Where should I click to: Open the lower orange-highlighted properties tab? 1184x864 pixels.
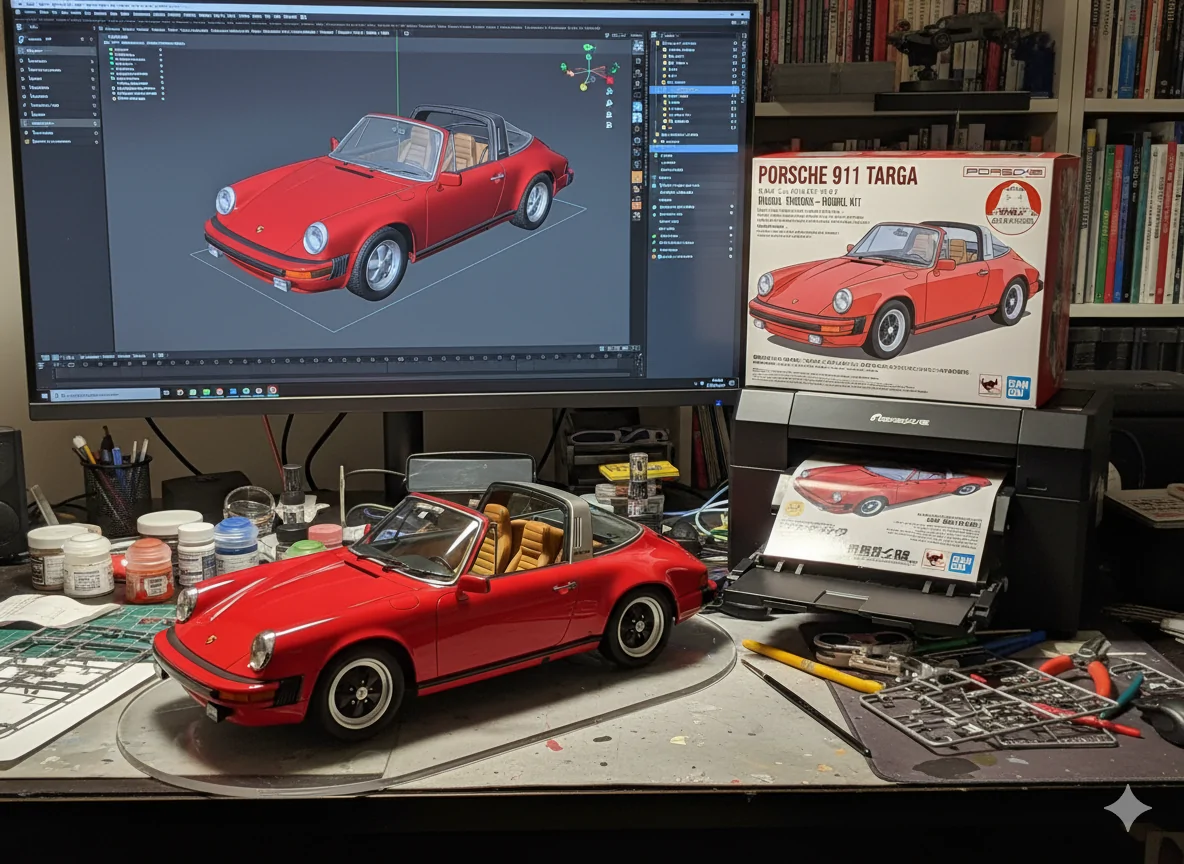point(637,205)
